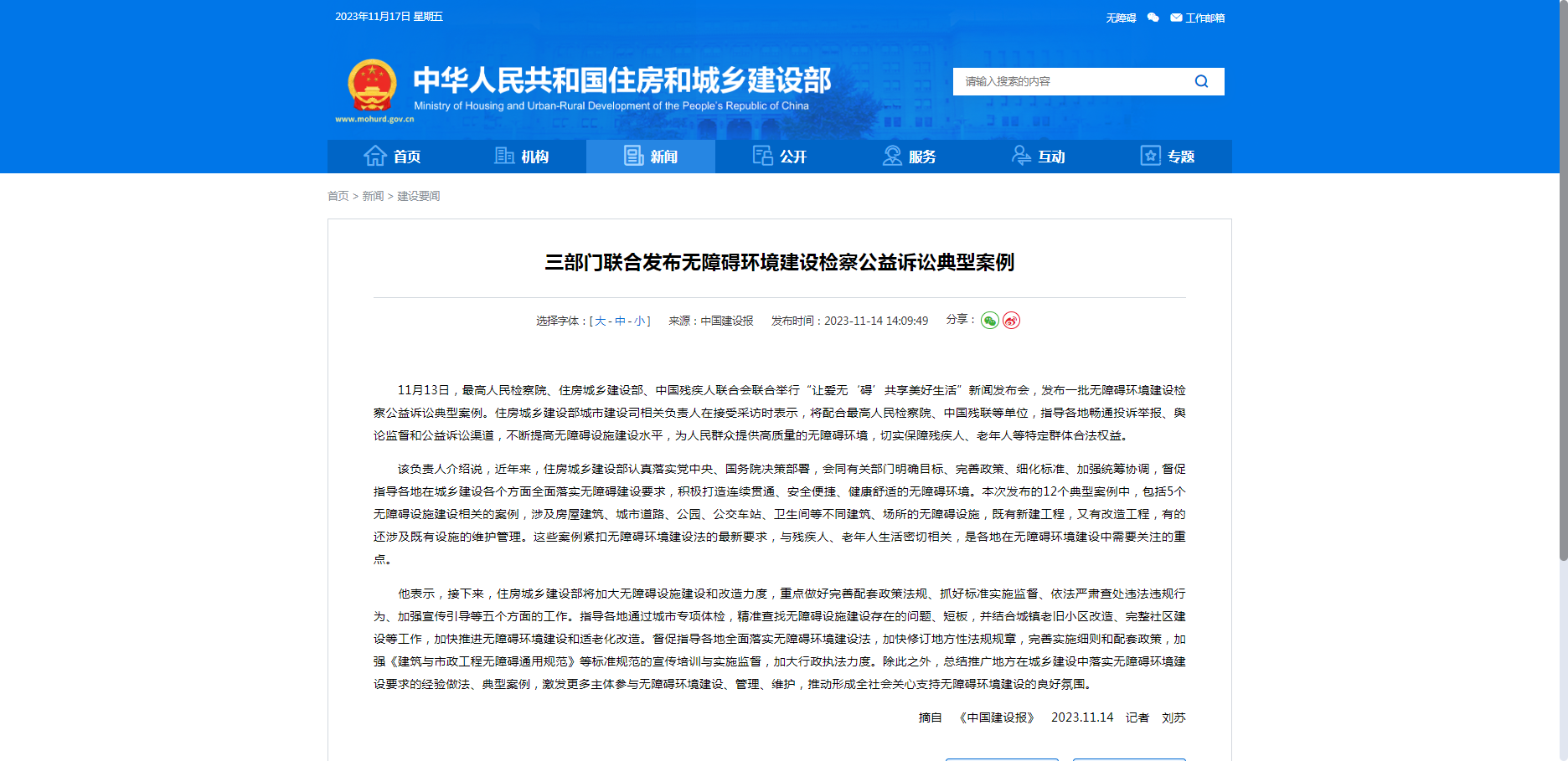This screenshot has height=761, width=1568.
Task: Open the WeChat icon in top bar
Action: click(1153, 18)
